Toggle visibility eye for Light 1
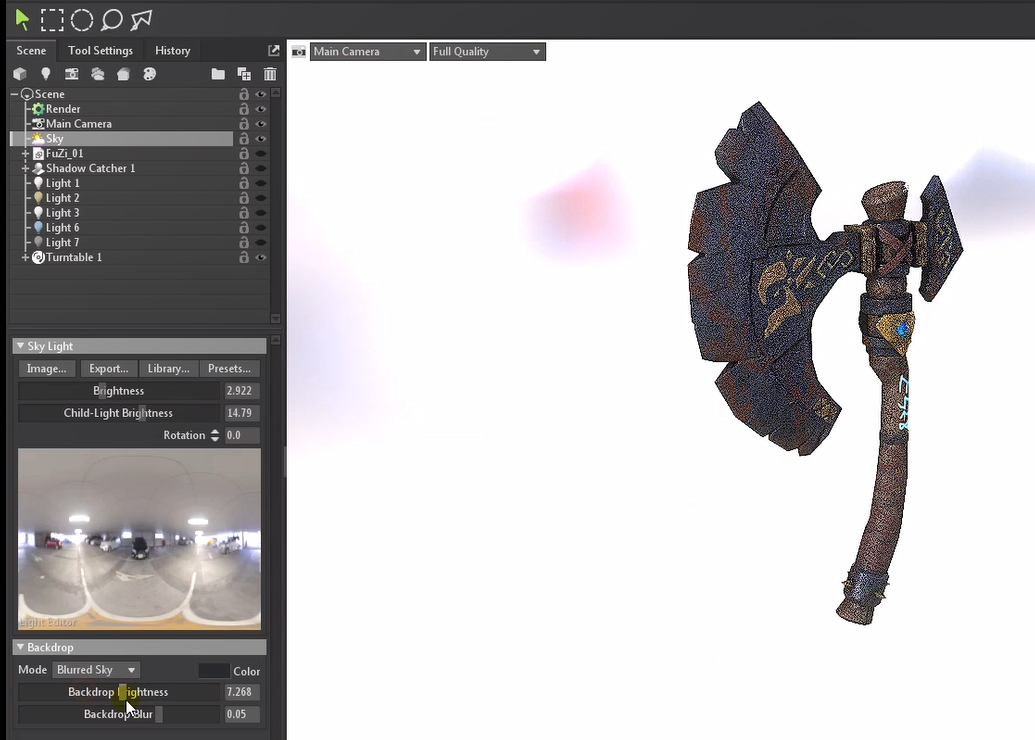 (261, 184)
